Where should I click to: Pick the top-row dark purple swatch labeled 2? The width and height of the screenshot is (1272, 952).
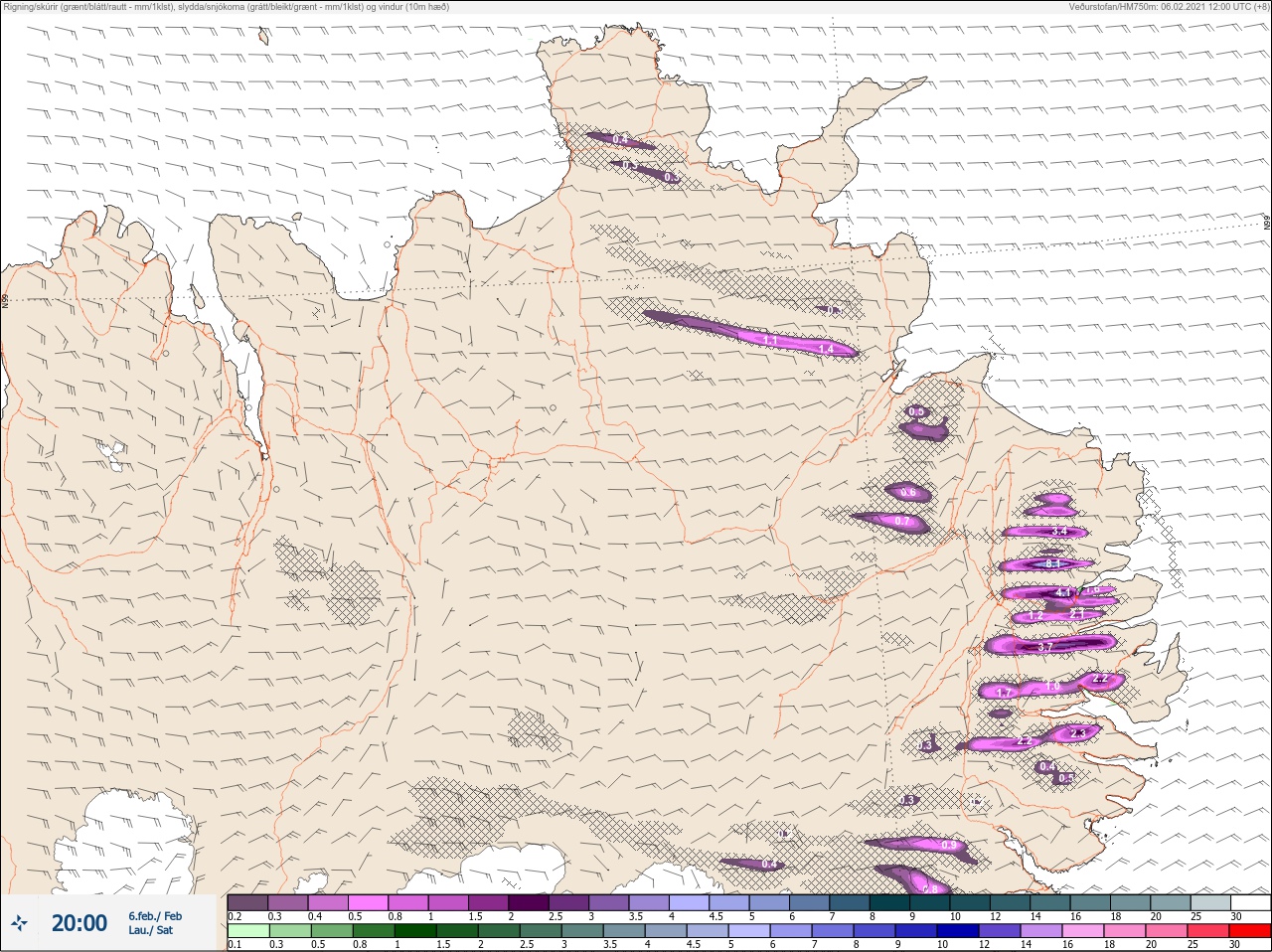point(529,902)
